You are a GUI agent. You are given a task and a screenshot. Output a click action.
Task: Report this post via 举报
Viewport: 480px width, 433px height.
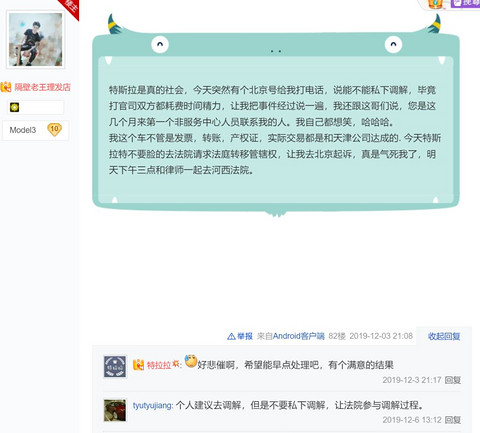245,336
